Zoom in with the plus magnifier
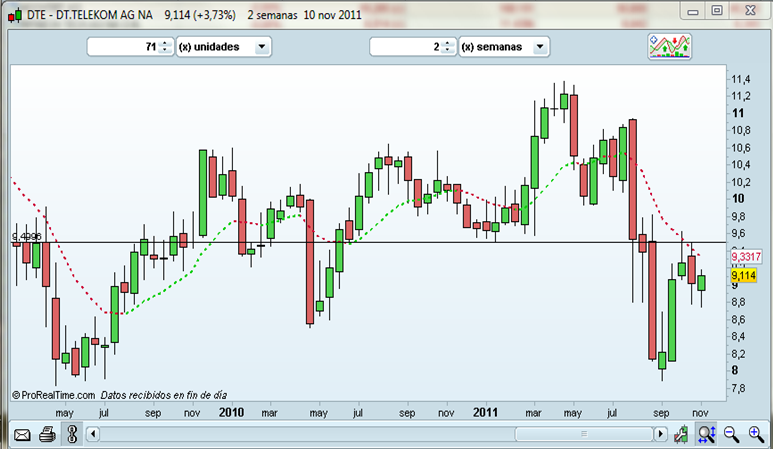 756,434
